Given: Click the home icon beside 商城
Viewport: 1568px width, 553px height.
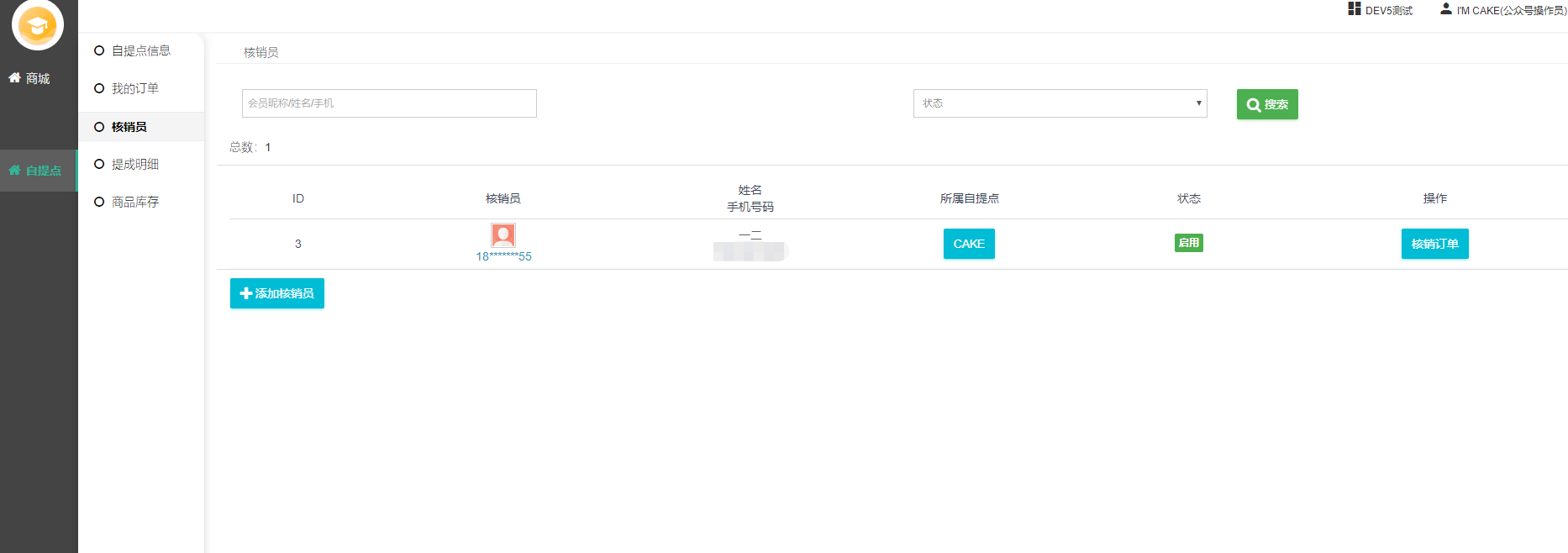Looking at the screenshot, I should coord(14,78).
